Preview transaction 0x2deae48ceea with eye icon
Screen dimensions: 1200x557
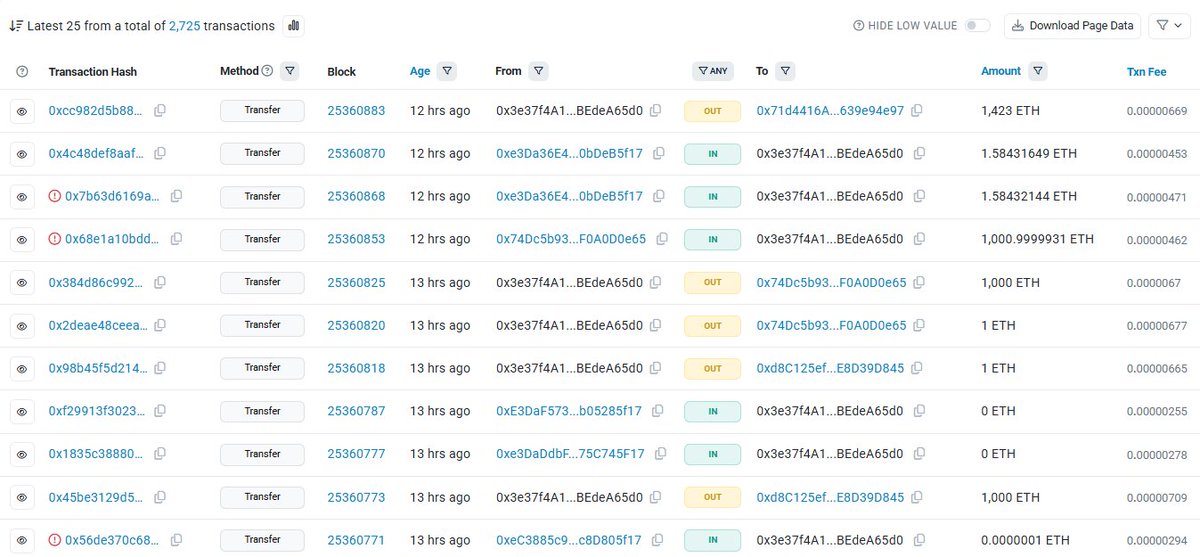(22, 325)
